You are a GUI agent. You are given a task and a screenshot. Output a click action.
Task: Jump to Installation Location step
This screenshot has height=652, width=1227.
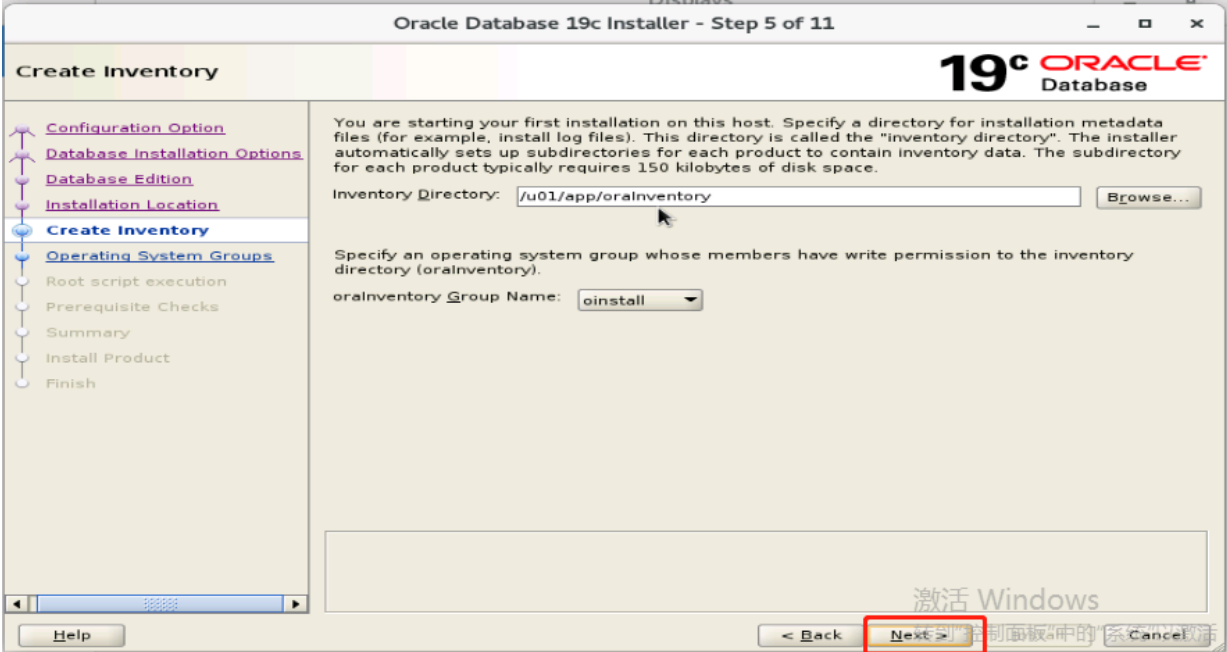coord(132,204)
